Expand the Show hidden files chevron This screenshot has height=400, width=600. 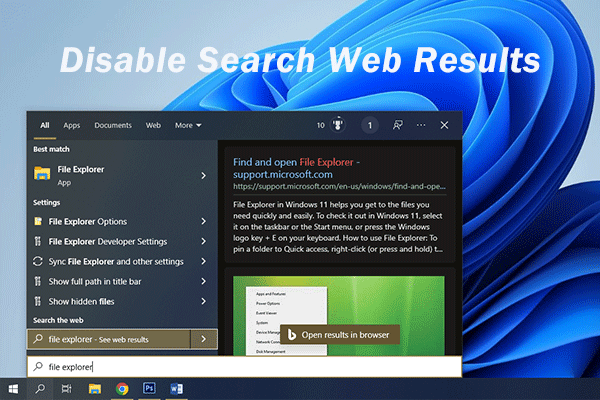point(204,301)
